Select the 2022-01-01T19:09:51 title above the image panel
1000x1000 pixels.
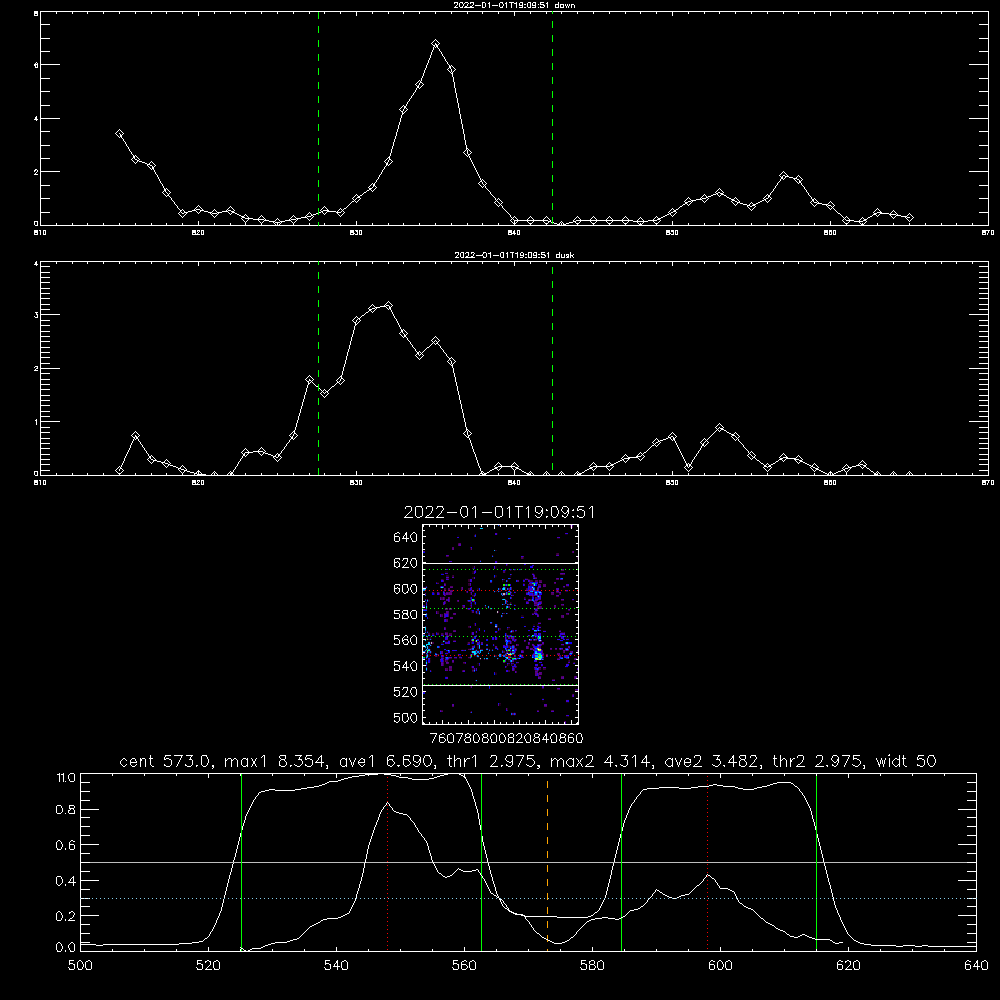pos(499,512)
